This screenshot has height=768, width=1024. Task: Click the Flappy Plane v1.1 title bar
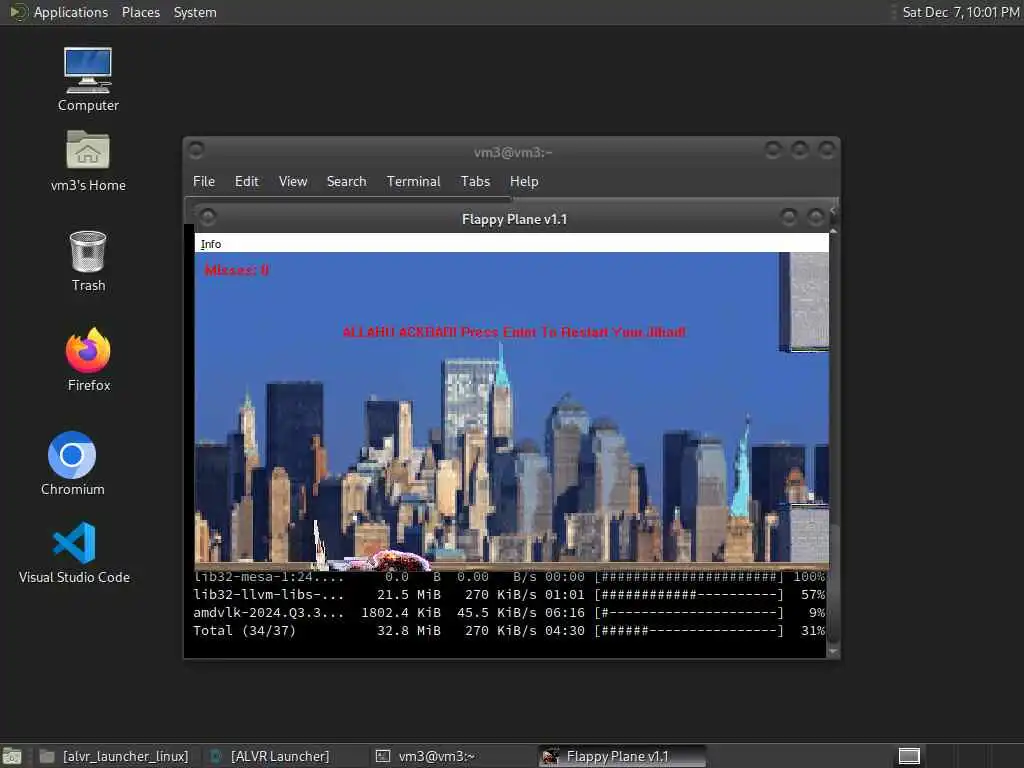point(514,219)
